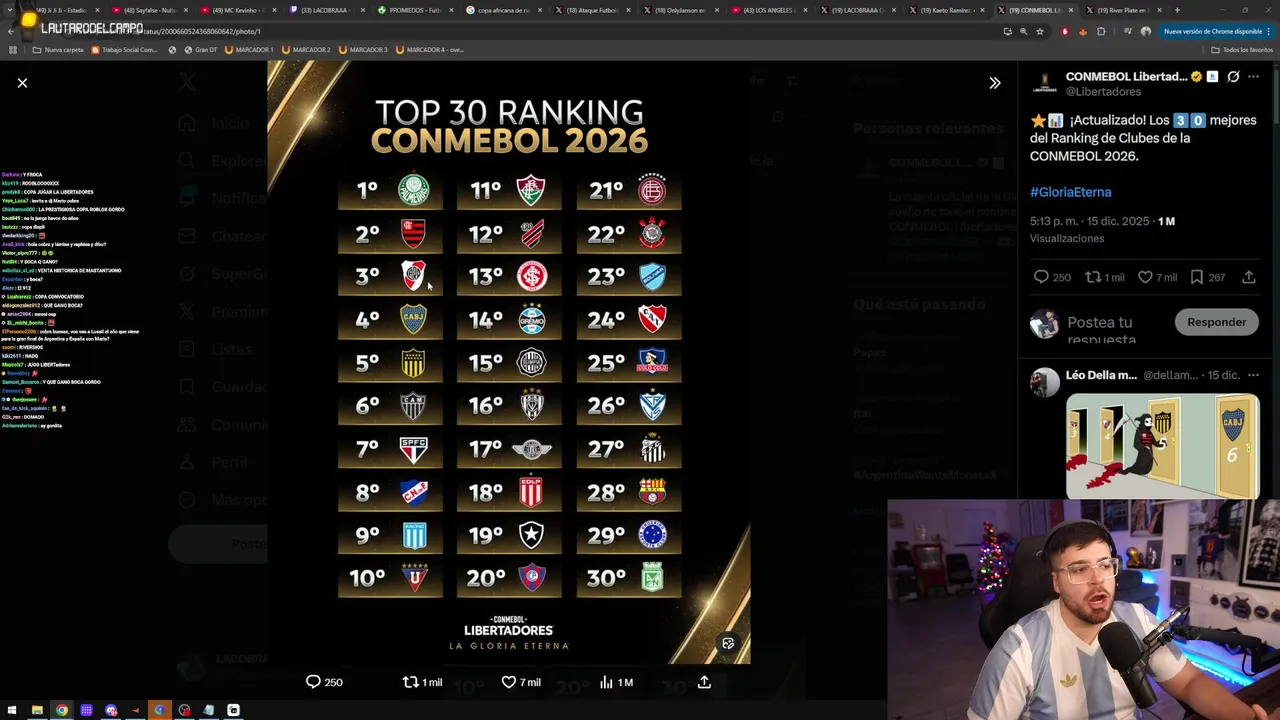Open replies under the photo (250)
Viewport: 1280px width, 720px height.
tap(324, 682)
